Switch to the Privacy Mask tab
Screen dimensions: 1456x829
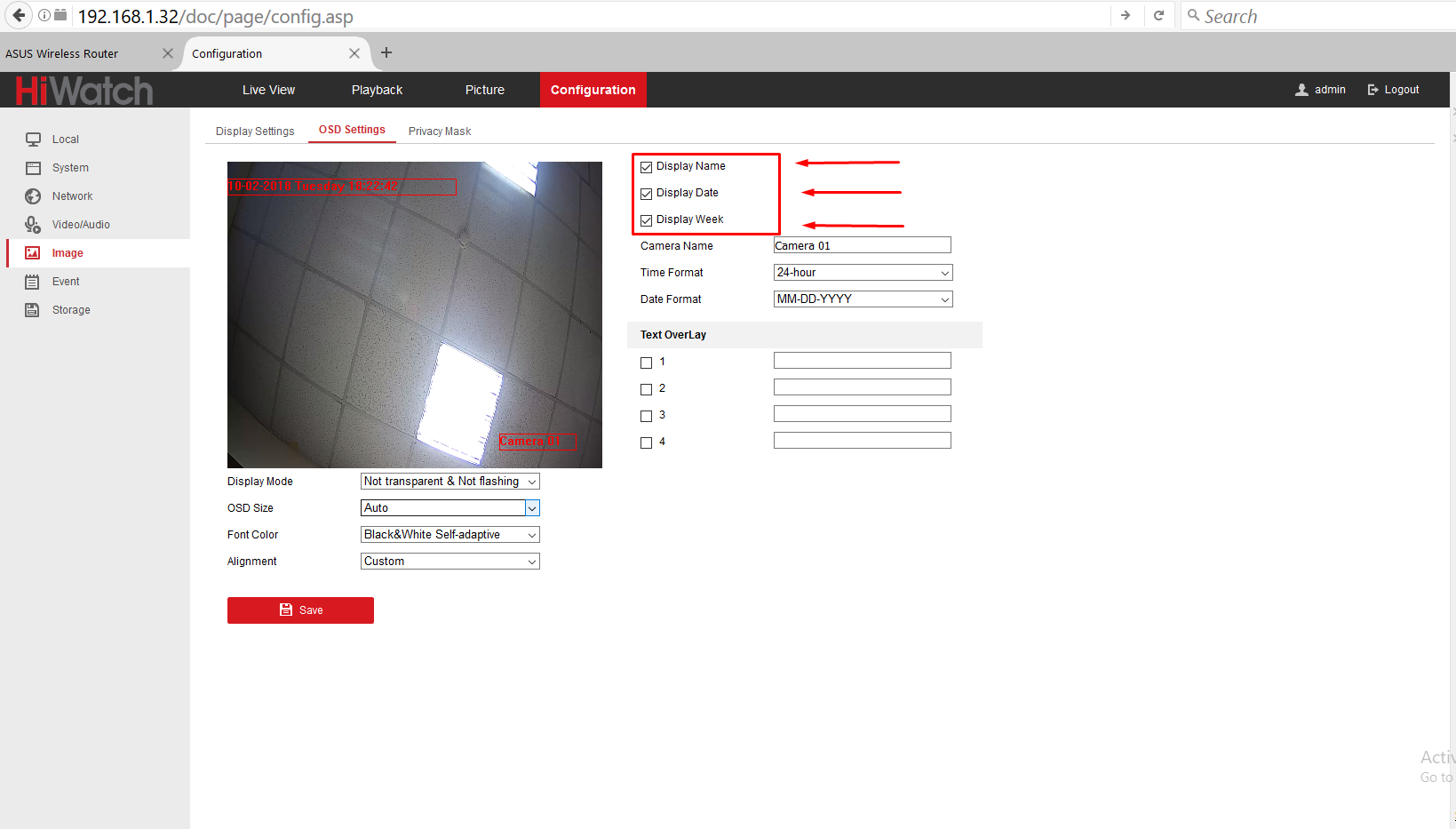click(440, 132)
